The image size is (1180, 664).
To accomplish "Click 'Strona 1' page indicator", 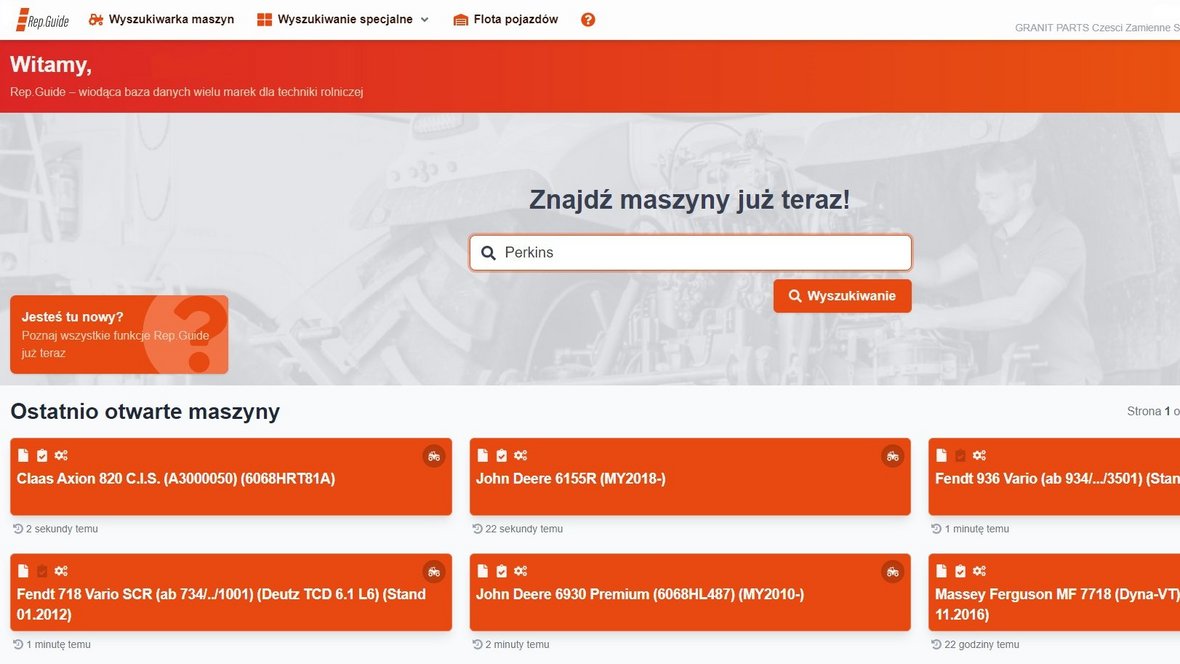I will pyautogui.click(x=1148, y=412).
